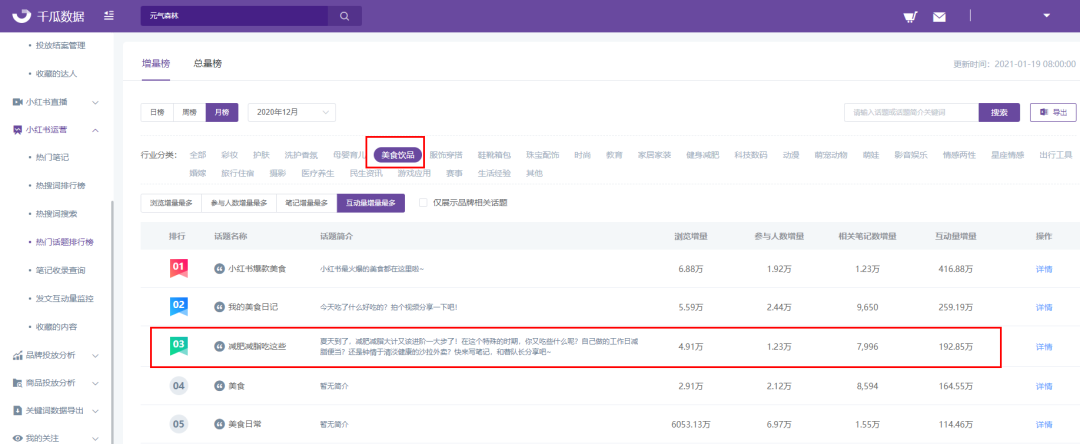Sort by 笔记增量最多
The width and height of the screenshot is (1080, 444).
(x=307, y=203)
